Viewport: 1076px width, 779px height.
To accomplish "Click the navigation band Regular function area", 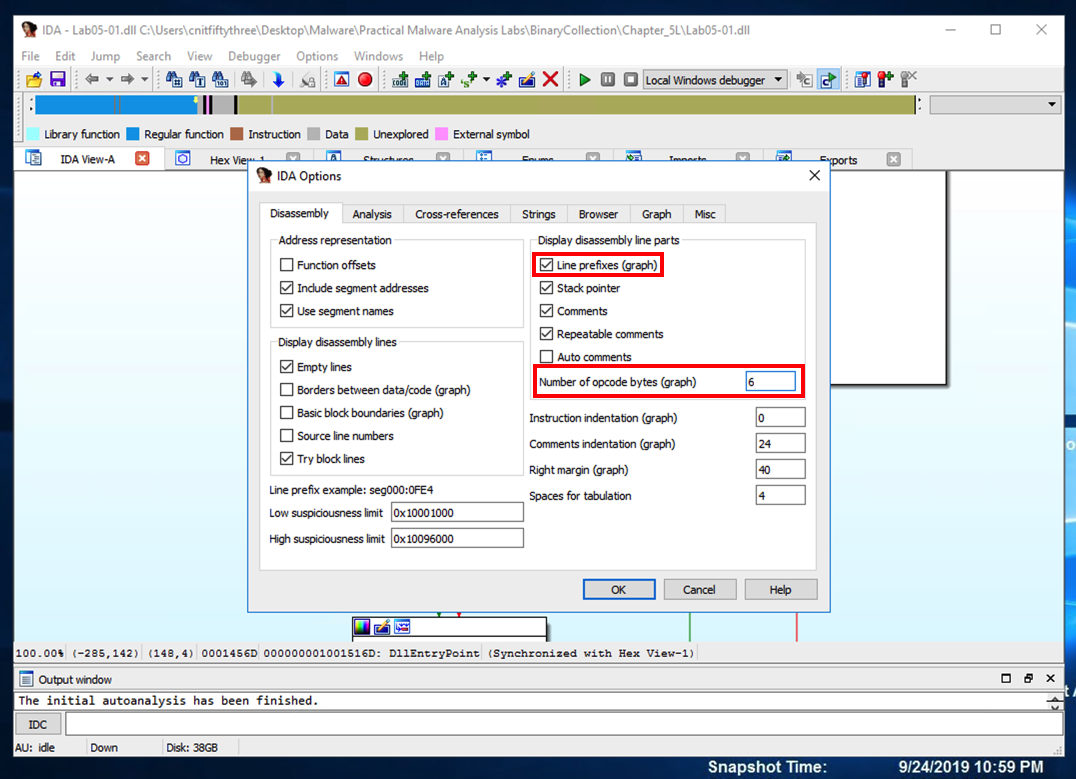I will (115, 105).
